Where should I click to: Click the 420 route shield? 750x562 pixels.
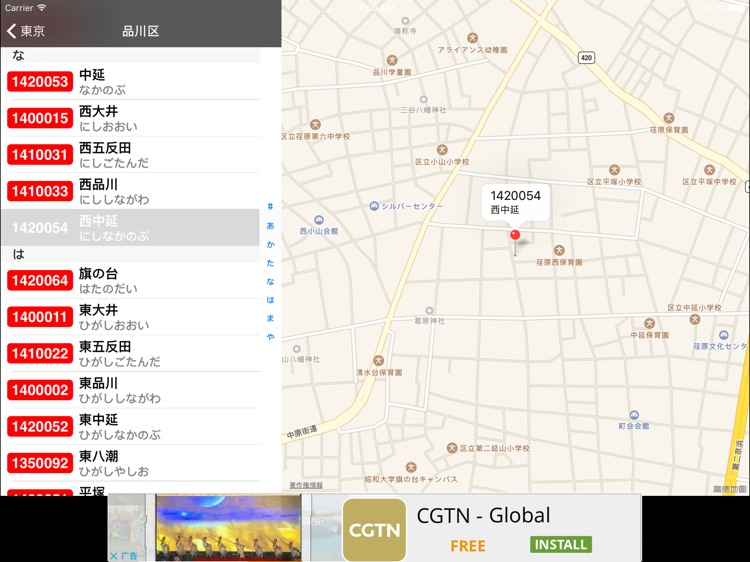click(x=586, y=57)
